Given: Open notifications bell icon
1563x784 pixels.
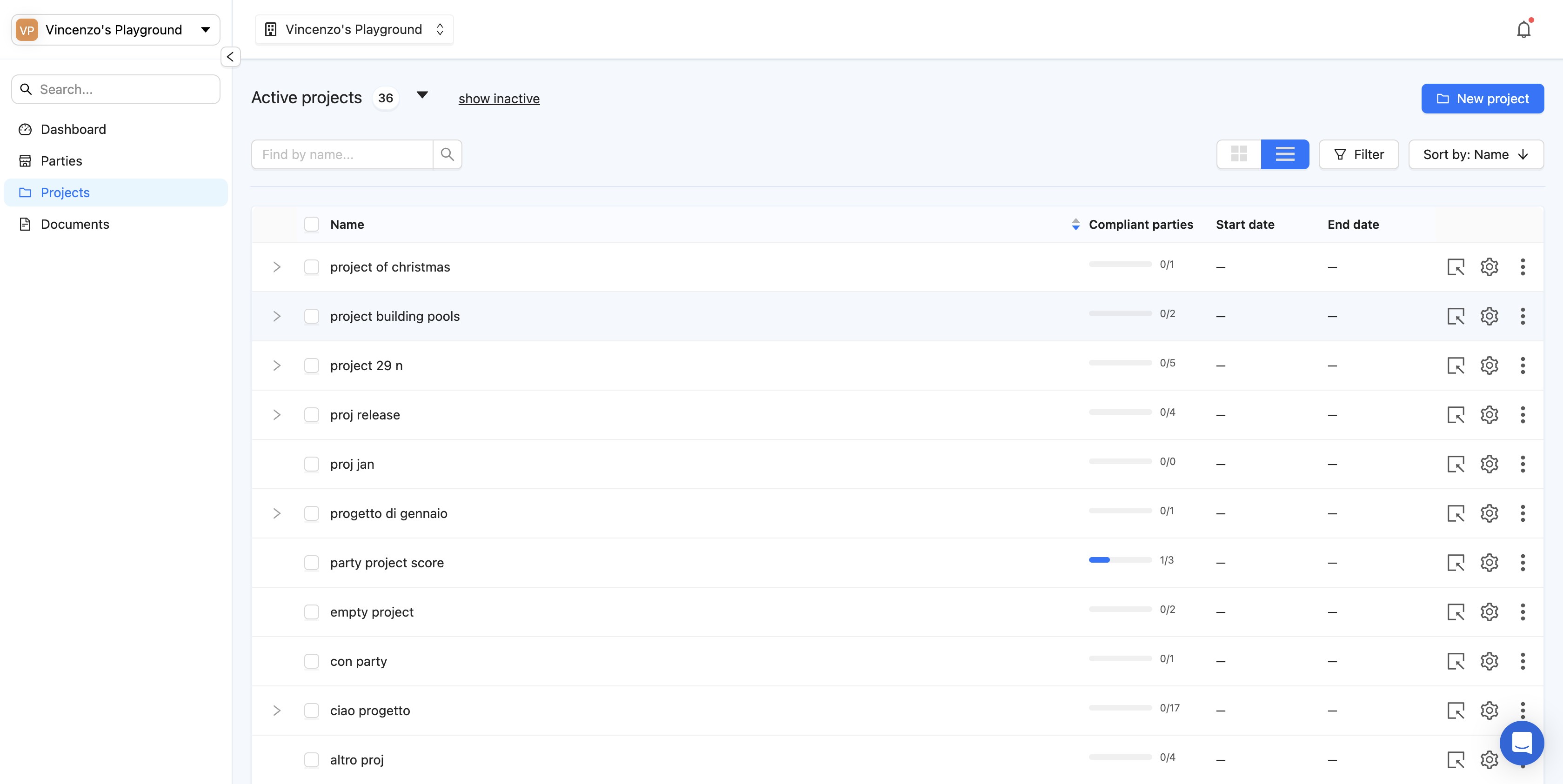Looking at the screenshot, I should (x=1523, y=29).
